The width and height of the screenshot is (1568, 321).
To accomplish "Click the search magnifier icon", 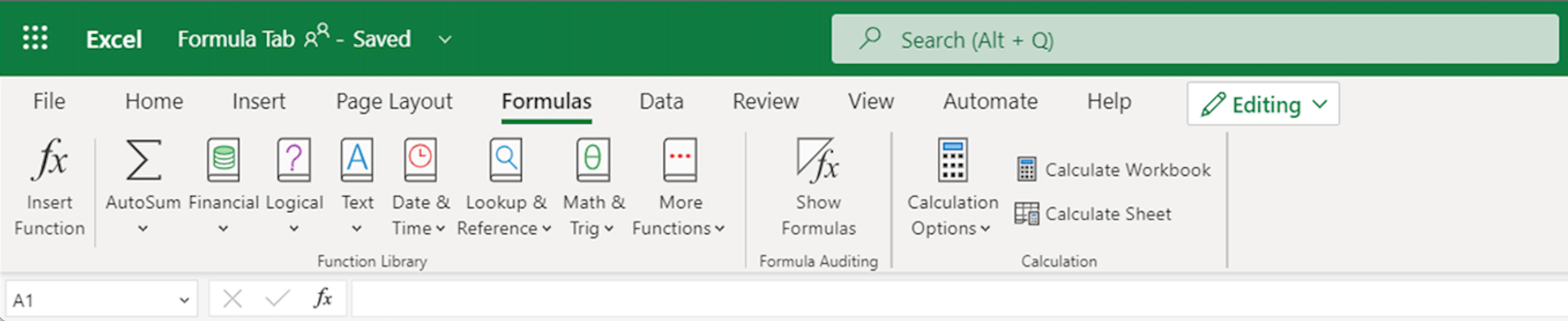I will pyautogui.click(x=870, y=39).
